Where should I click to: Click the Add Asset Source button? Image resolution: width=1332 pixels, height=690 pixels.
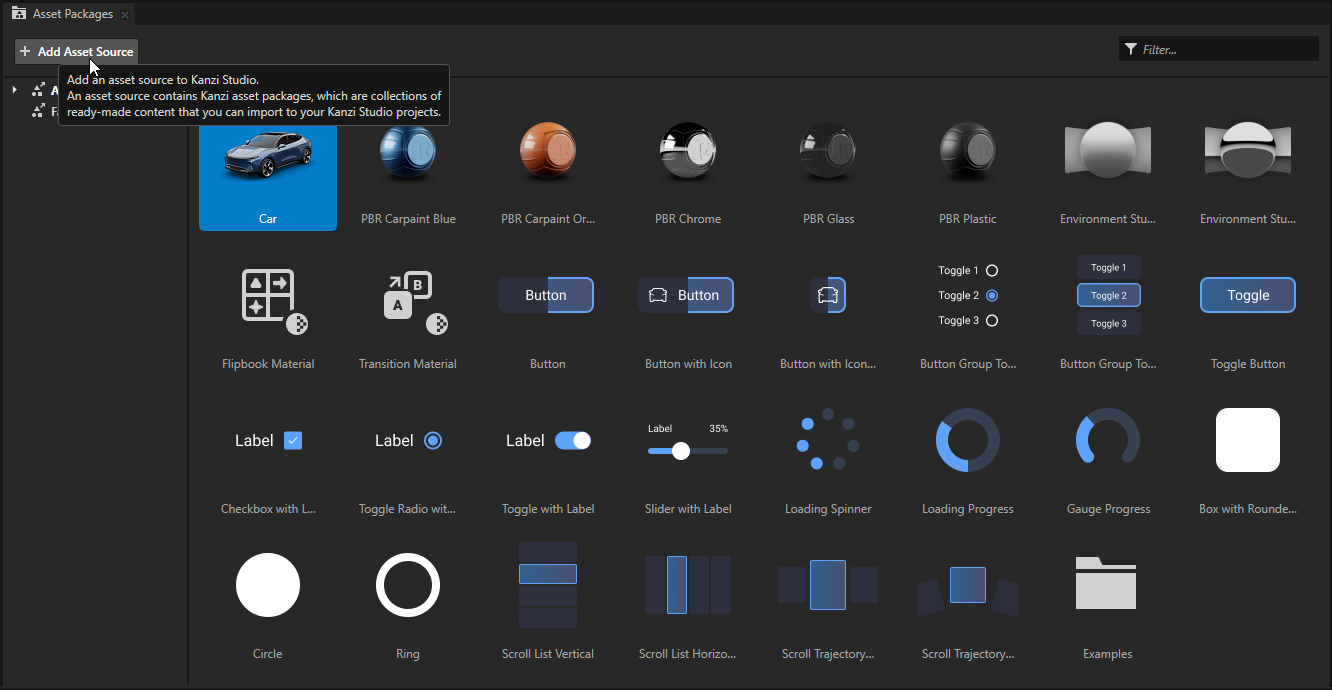pyautogui.click(x=76, y=51)
